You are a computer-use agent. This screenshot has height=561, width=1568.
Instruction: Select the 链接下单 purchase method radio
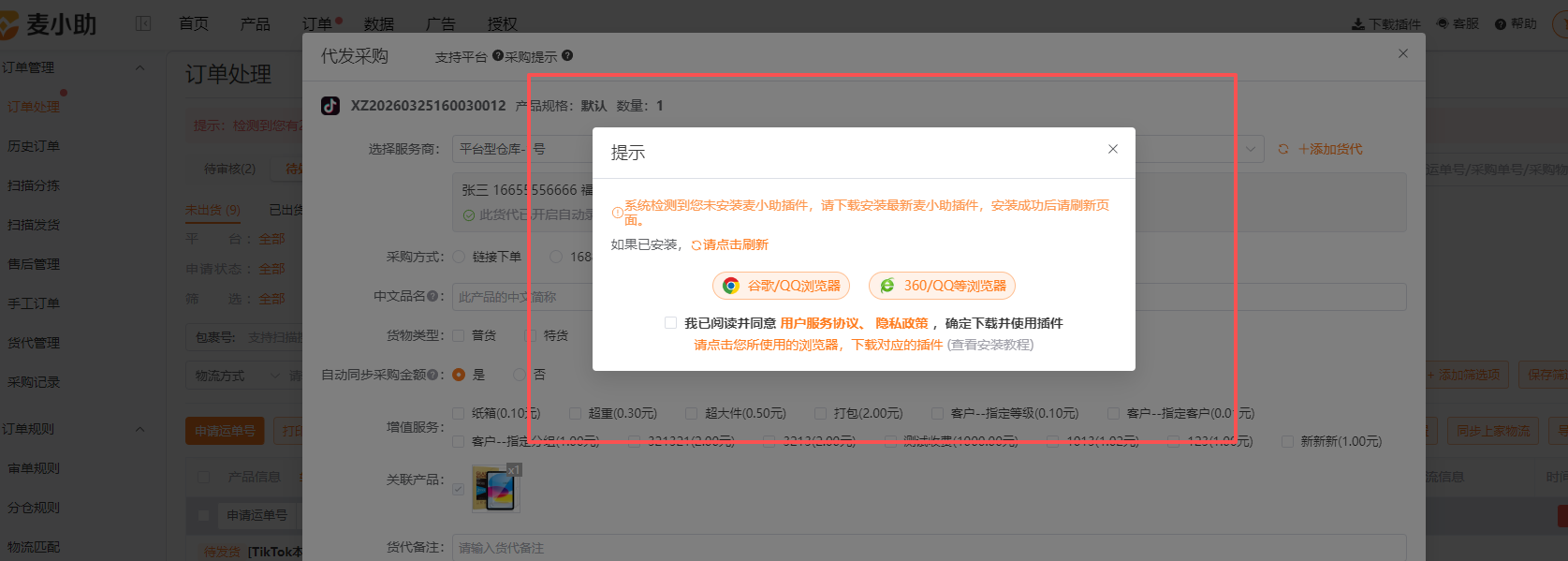(459, 257)
